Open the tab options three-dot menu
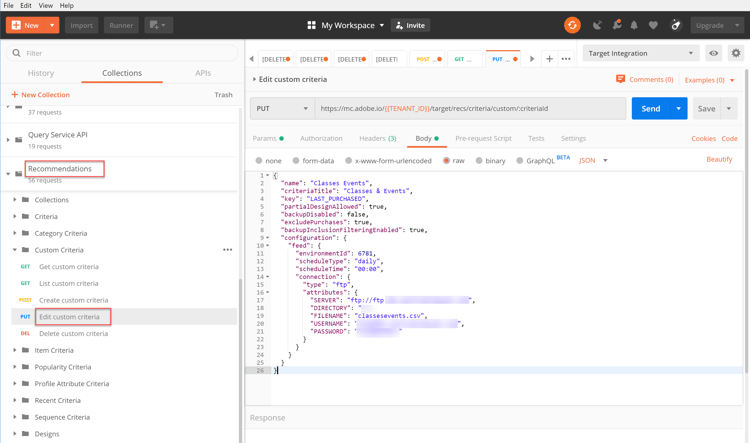This screenshot has width=750, height=443. [566, 59]
